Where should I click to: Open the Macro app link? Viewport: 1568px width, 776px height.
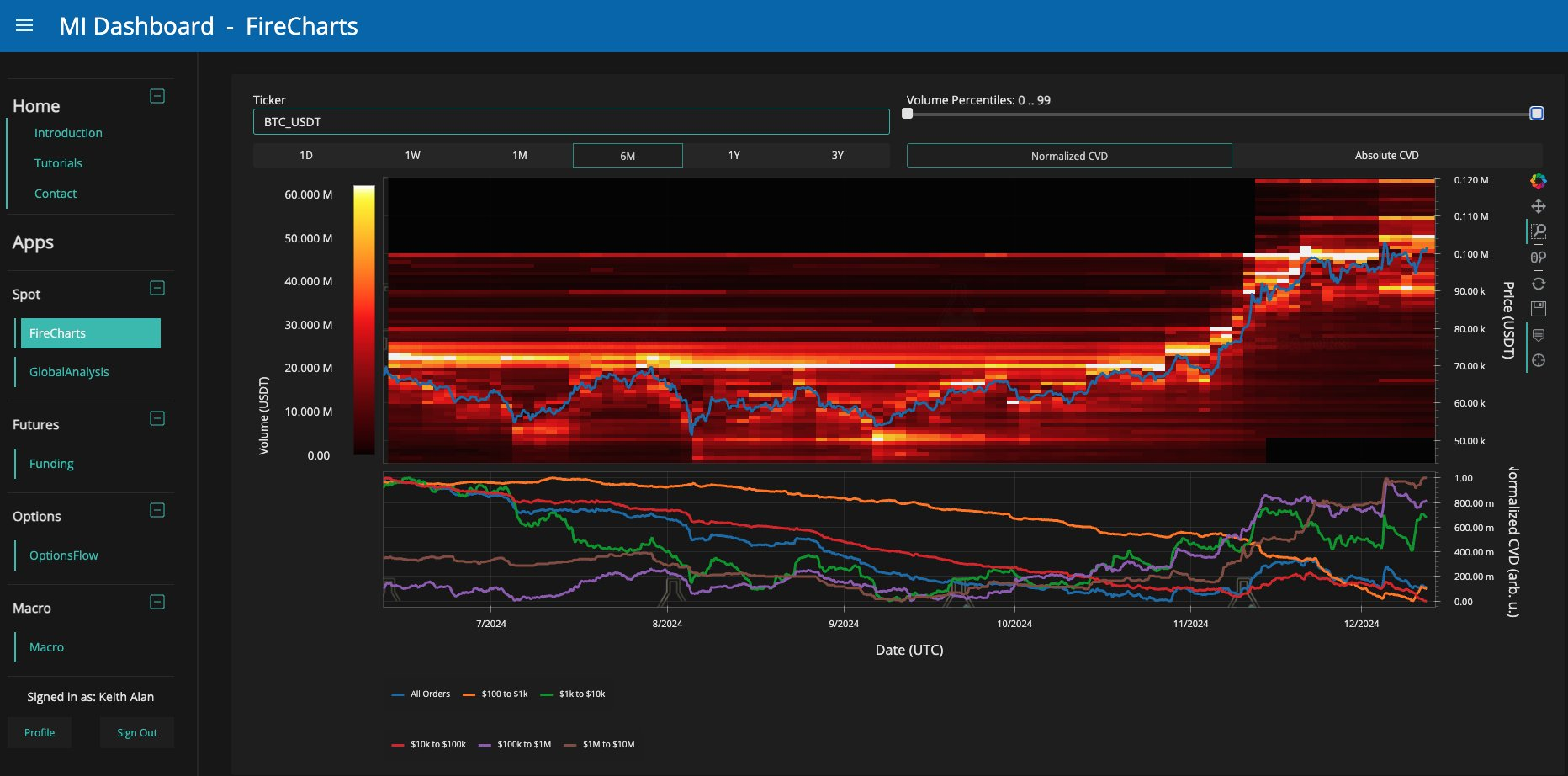pyautogui.click(x=46, y=647)
